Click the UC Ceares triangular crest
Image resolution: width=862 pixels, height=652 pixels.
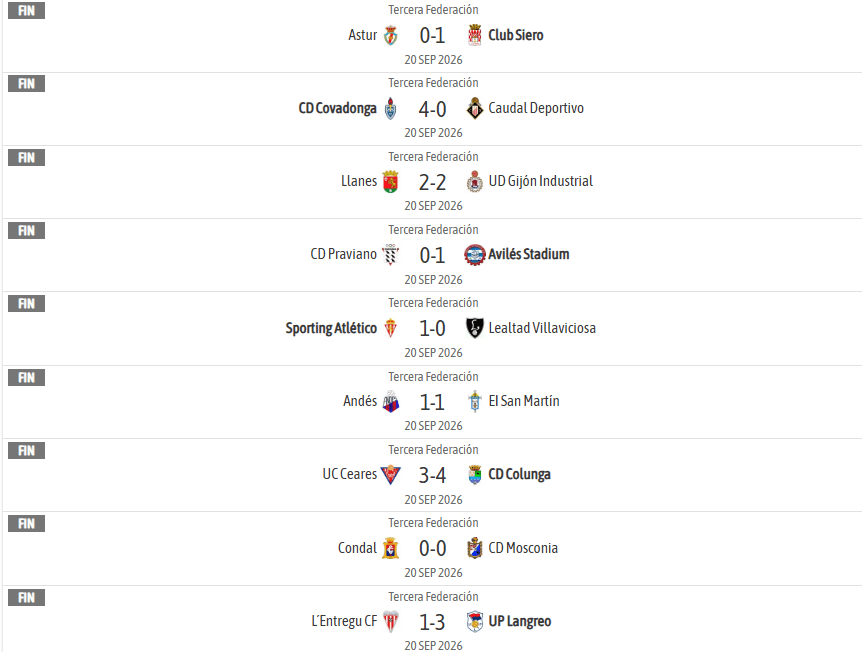tap(391, 474)
